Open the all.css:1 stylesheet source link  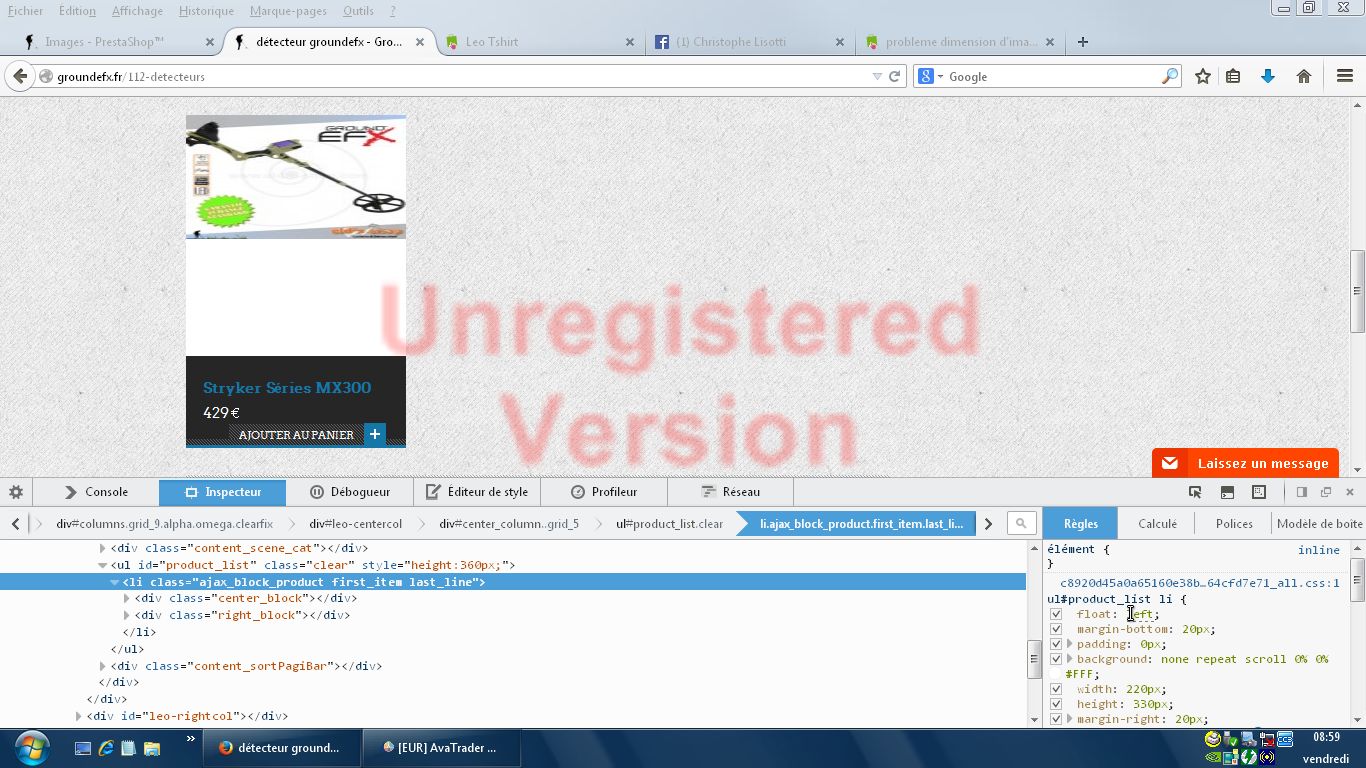point(1200,583)
